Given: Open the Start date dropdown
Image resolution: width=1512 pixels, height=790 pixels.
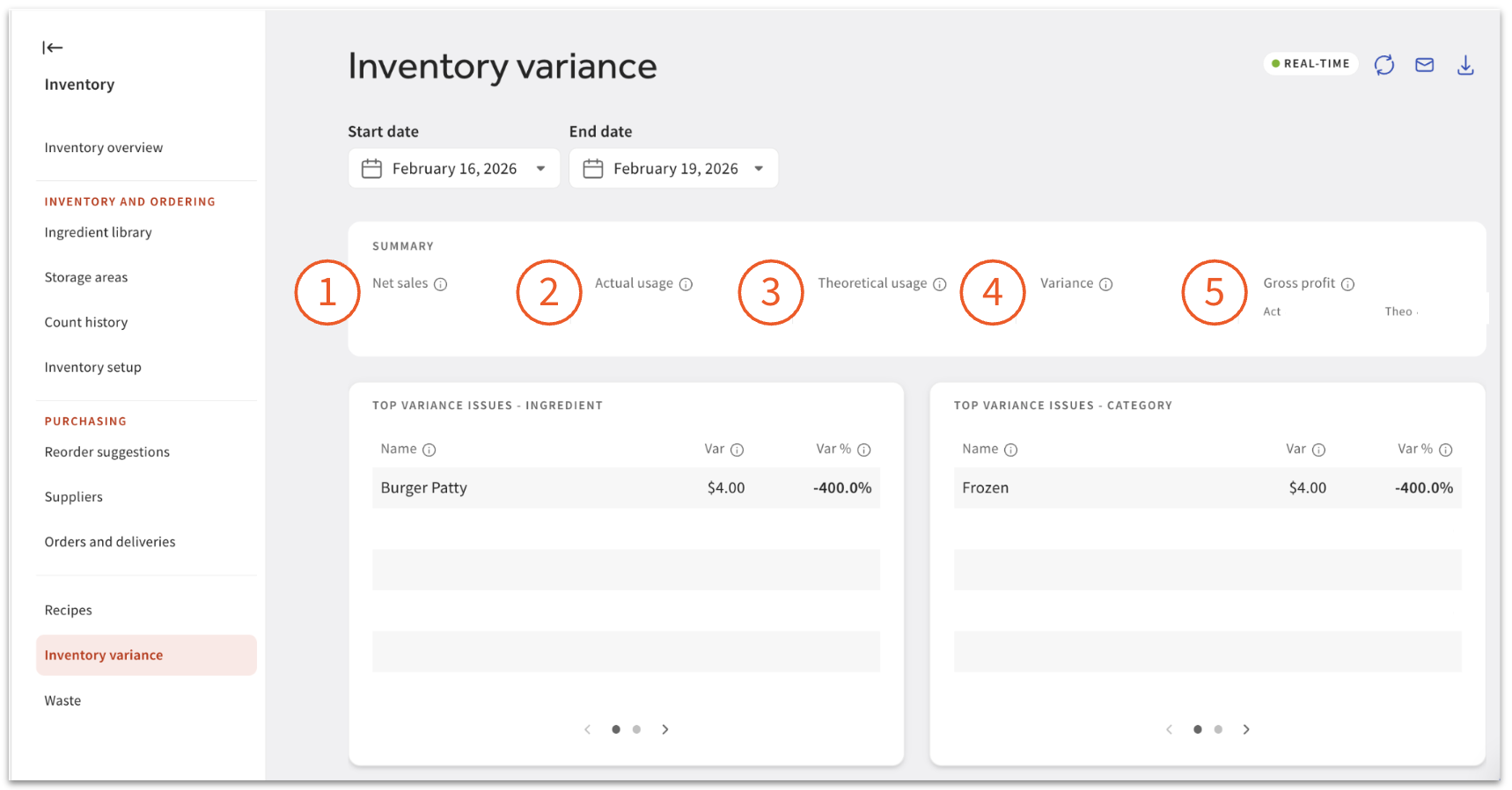Looking at the screenshot, I should pos(540,169).
